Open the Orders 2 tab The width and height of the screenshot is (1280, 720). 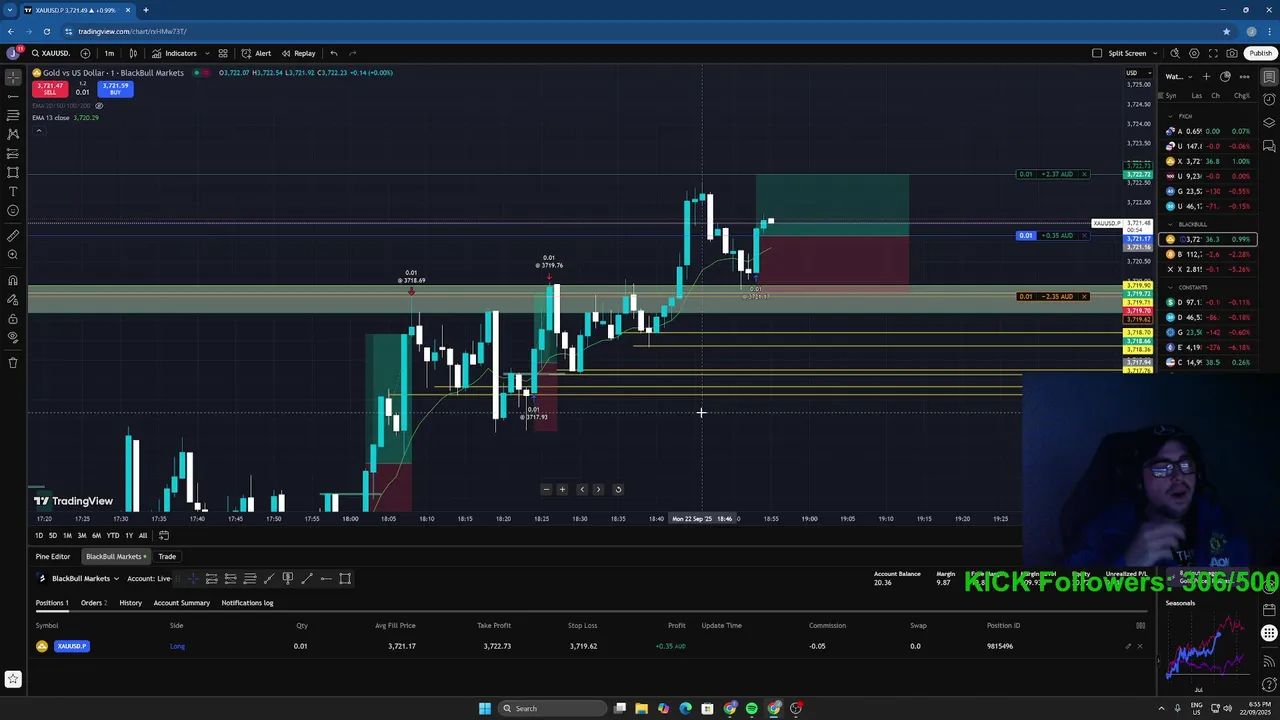94,603
